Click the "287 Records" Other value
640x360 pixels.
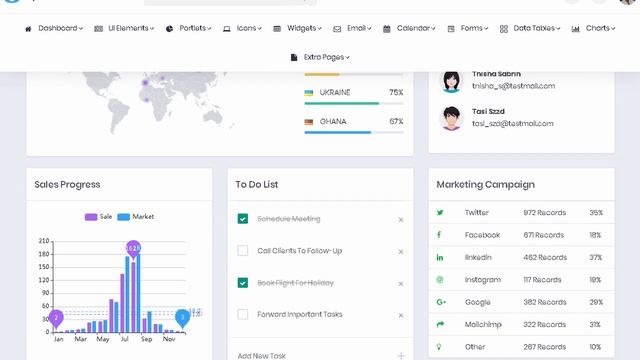point(545,347)
